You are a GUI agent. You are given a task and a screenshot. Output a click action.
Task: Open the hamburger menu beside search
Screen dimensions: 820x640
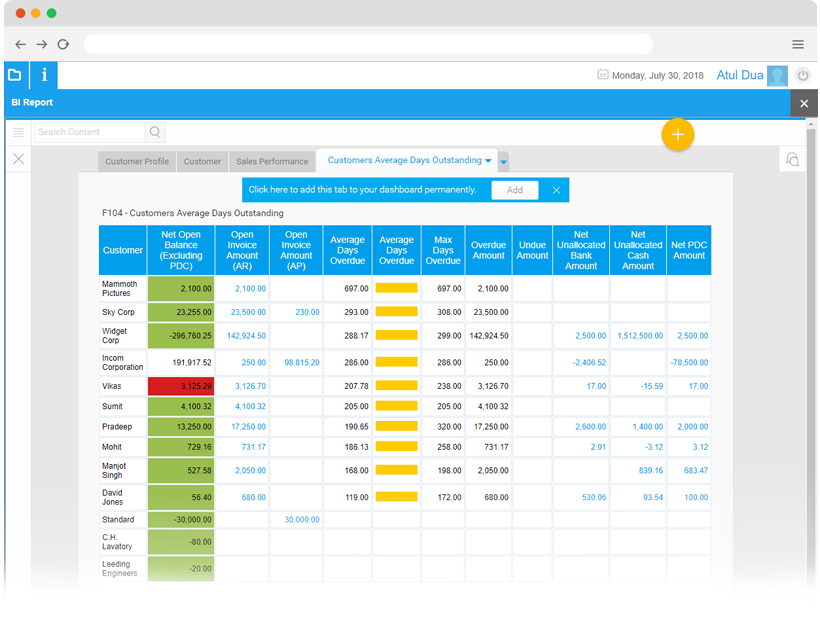coord(18,132)
